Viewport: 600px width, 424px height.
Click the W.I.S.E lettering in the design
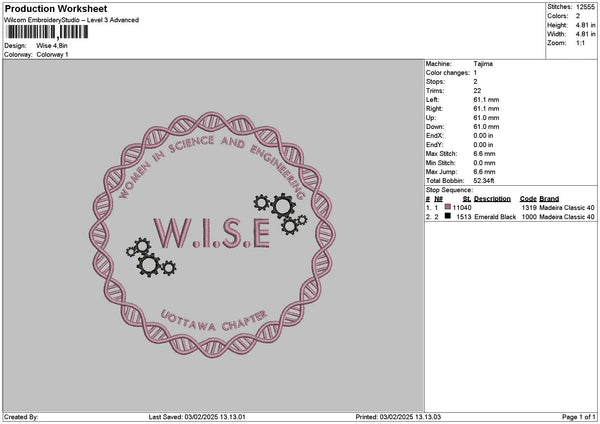click(x=211, y=231)
